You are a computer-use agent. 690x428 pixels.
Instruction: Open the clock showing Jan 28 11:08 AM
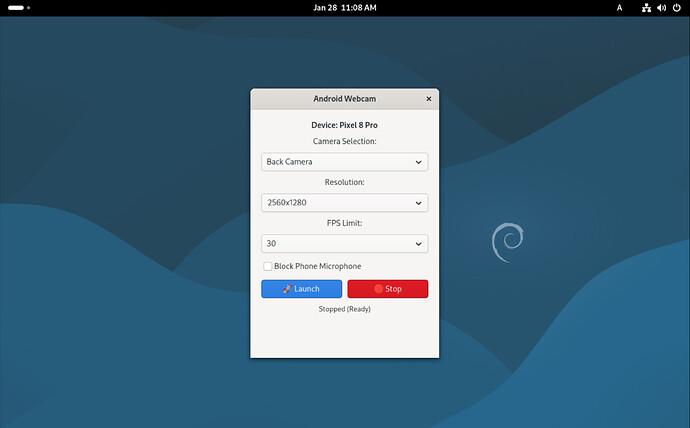(345, 7)
